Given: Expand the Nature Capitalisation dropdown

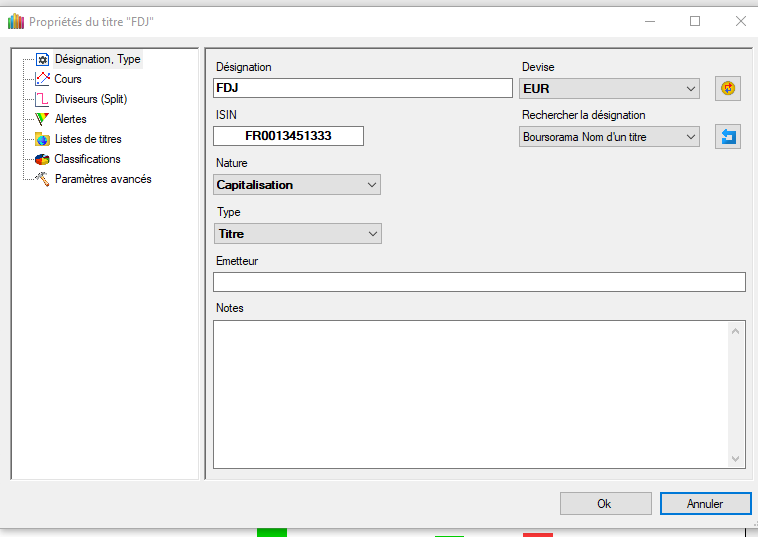Looking at the screenshot, I should coord(297,185).
